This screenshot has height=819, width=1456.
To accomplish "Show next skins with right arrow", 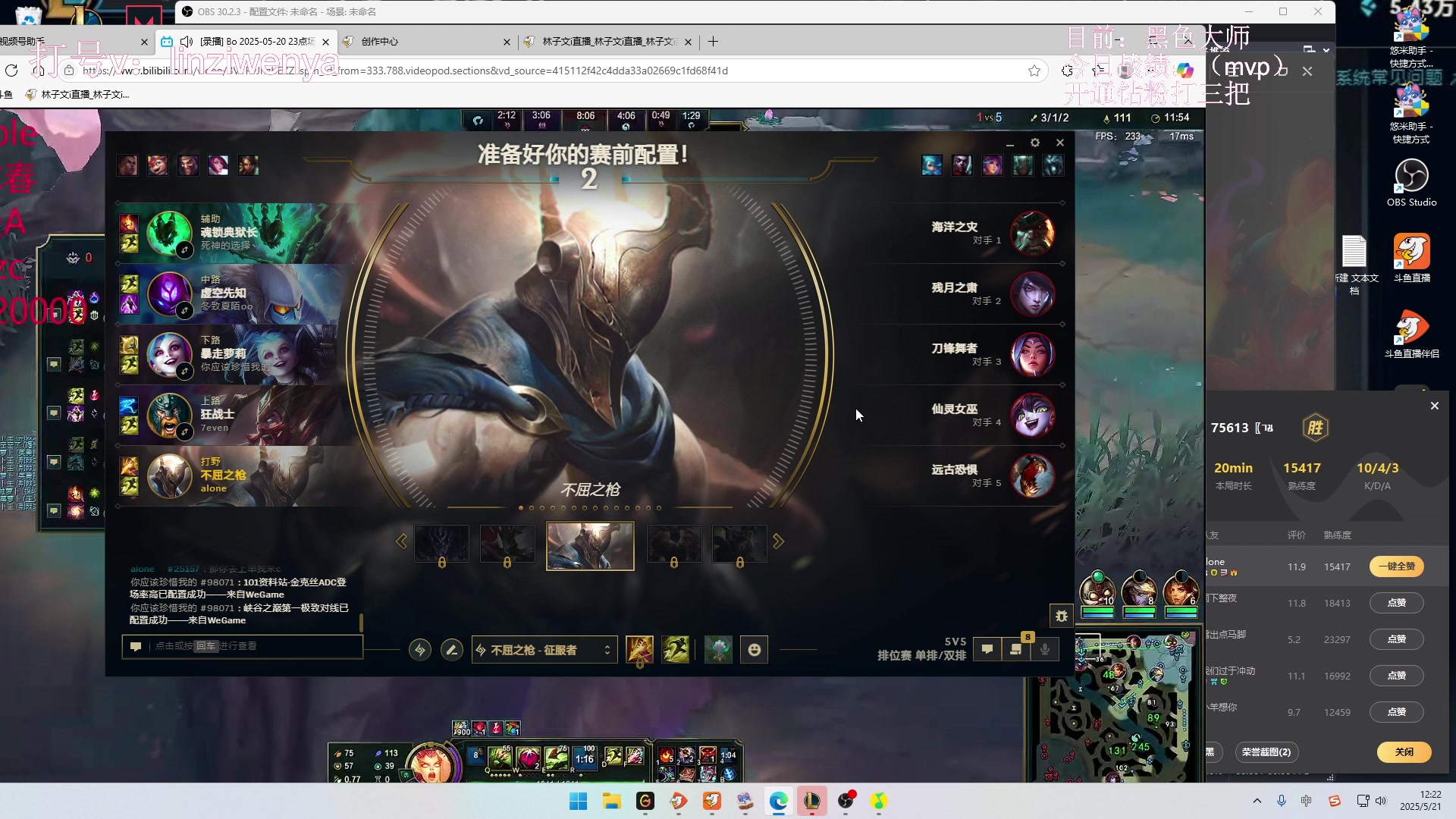I will point(778,541).
